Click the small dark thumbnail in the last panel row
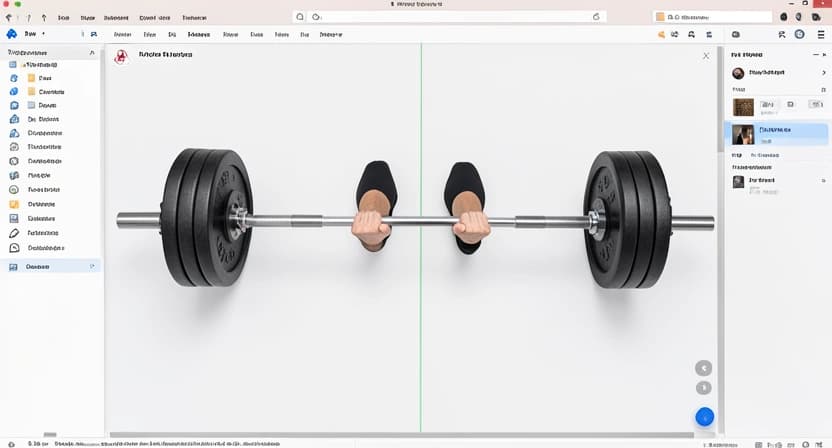 coord(738,182)
